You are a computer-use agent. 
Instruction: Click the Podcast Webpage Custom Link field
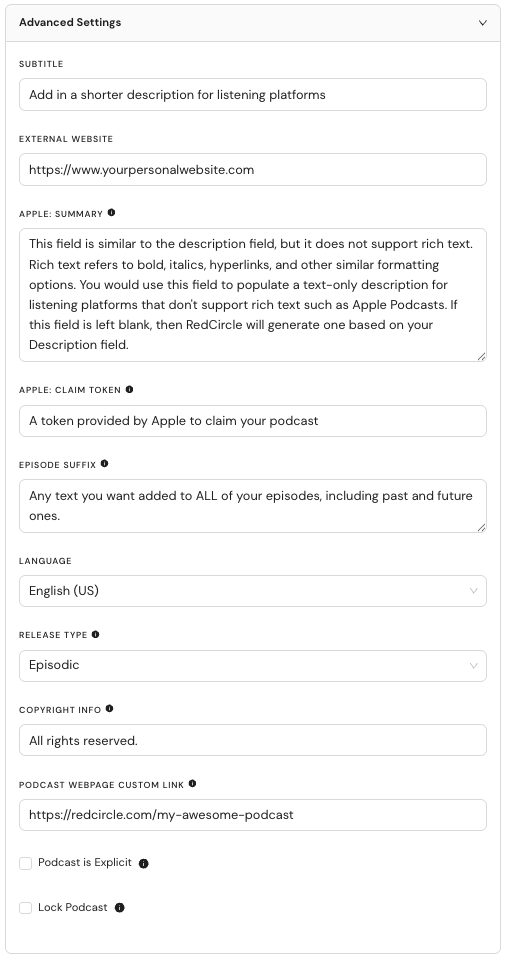tap(253, 815)
